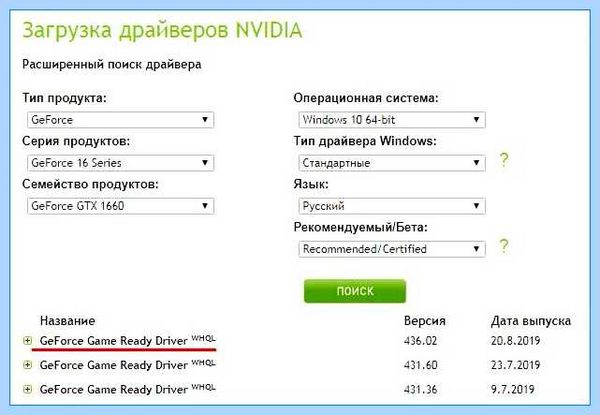
Task: Expand the driver row with version 436.02
Action: click(x=27, y=340)
